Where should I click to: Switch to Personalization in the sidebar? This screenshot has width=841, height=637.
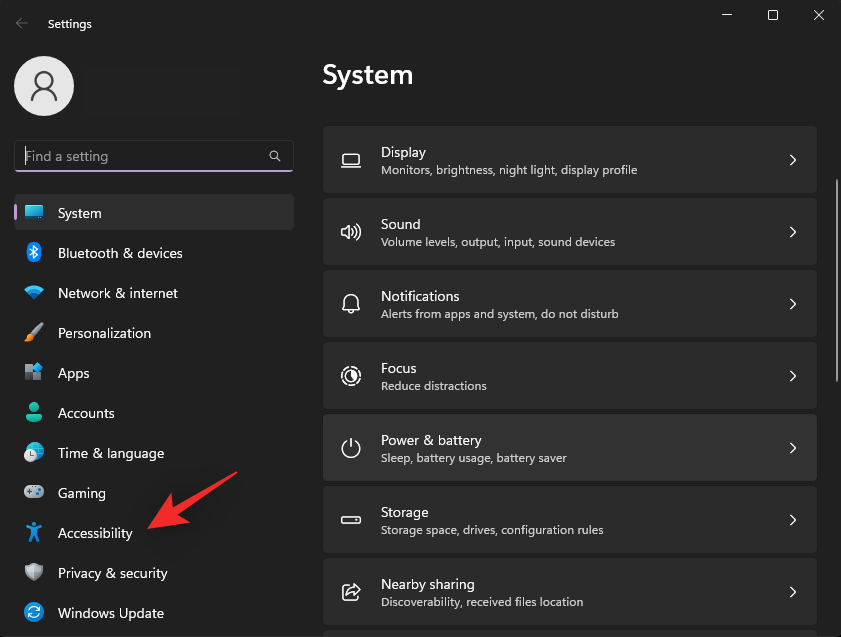coord(104,333)
